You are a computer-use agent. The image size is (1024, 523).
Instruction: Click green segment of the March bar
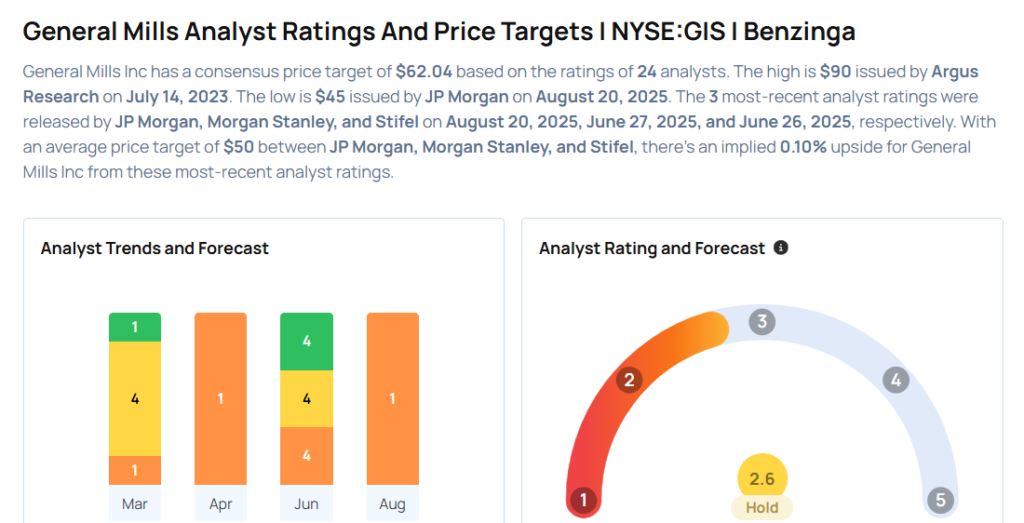[x=135, y=327]
